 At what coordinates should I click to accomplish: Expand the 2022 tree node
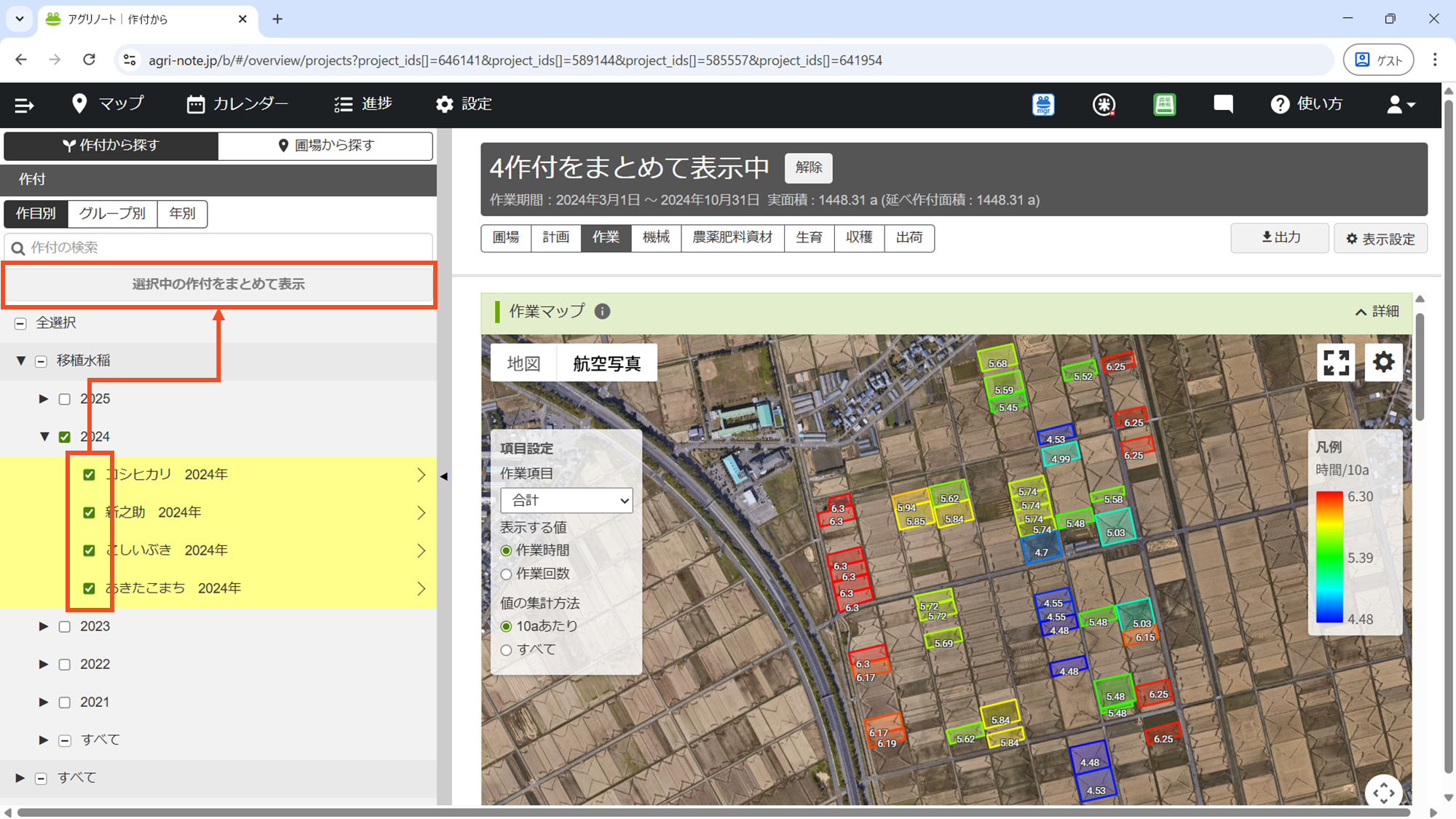44,664
